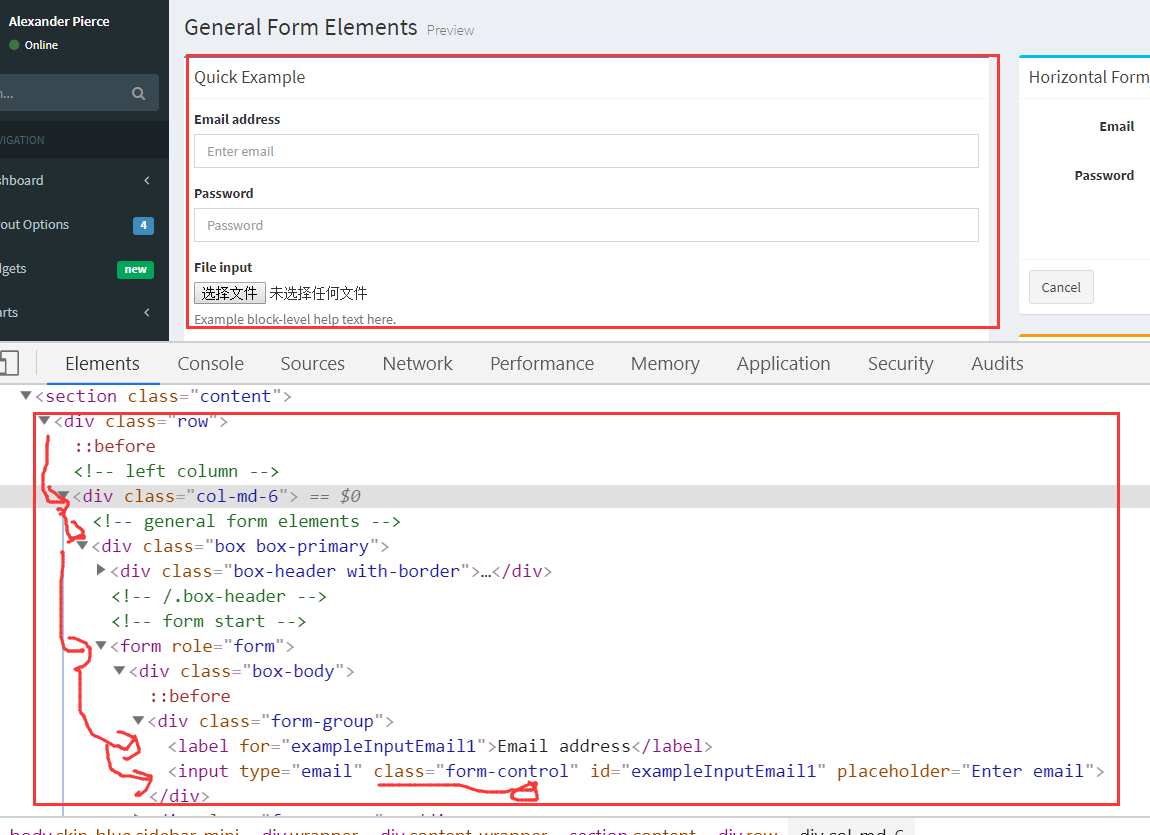The image size is (1150, 835).
Task: Open the Audits tab
Action: click(x=997, y=364)
